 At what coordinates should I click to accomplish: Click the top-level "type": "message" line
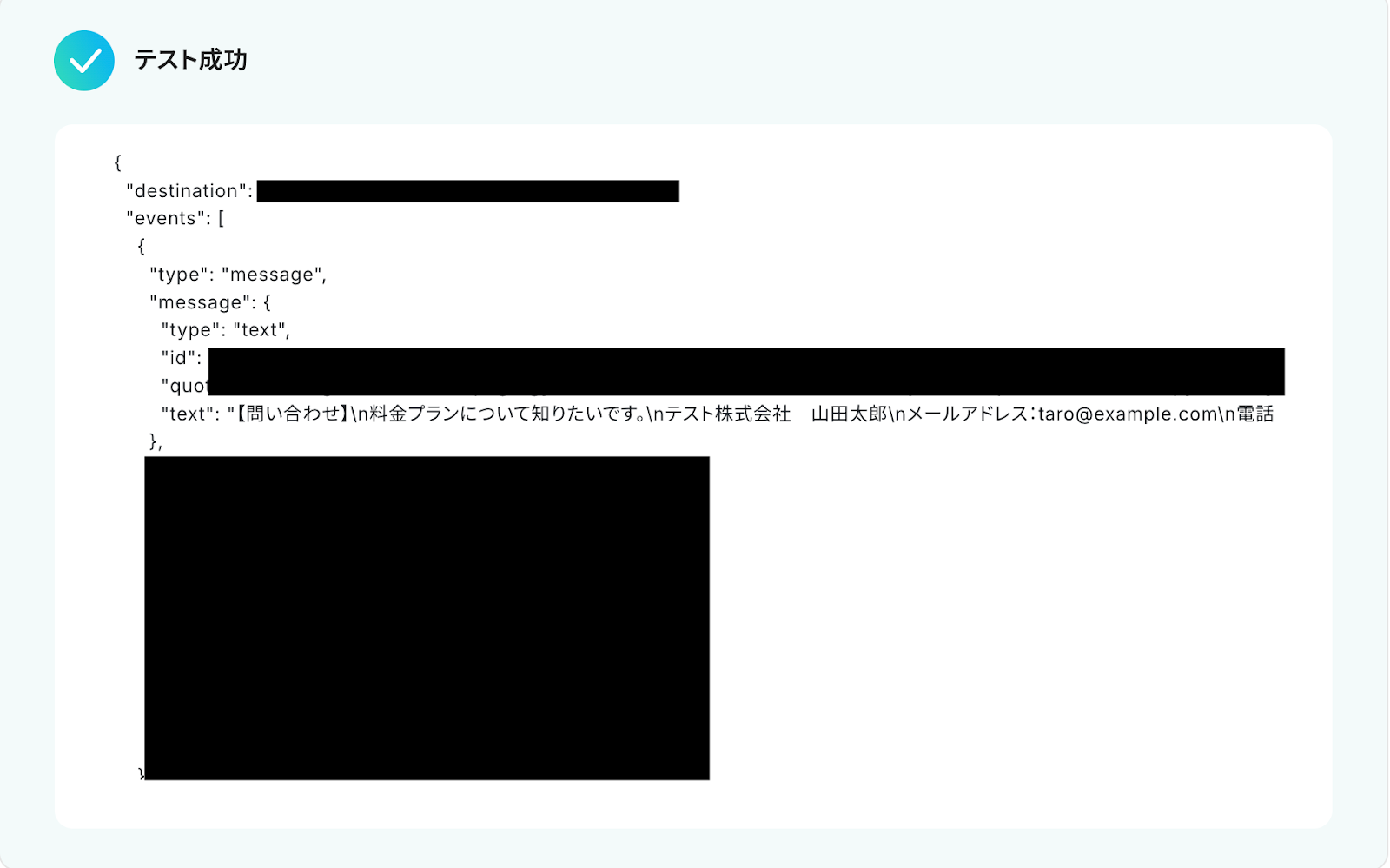click(238, 275)
